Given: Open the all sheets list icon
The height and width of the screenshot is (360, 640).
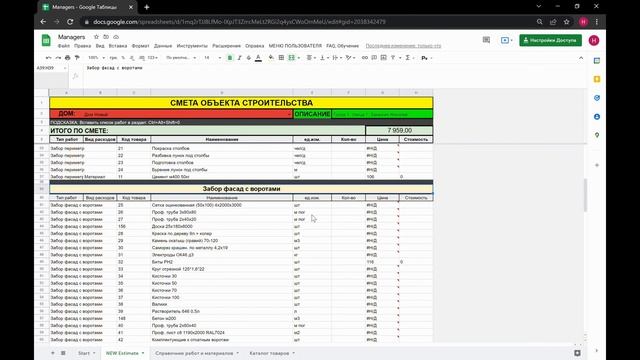Looking at the screenshot, I should tap(63, 353).
